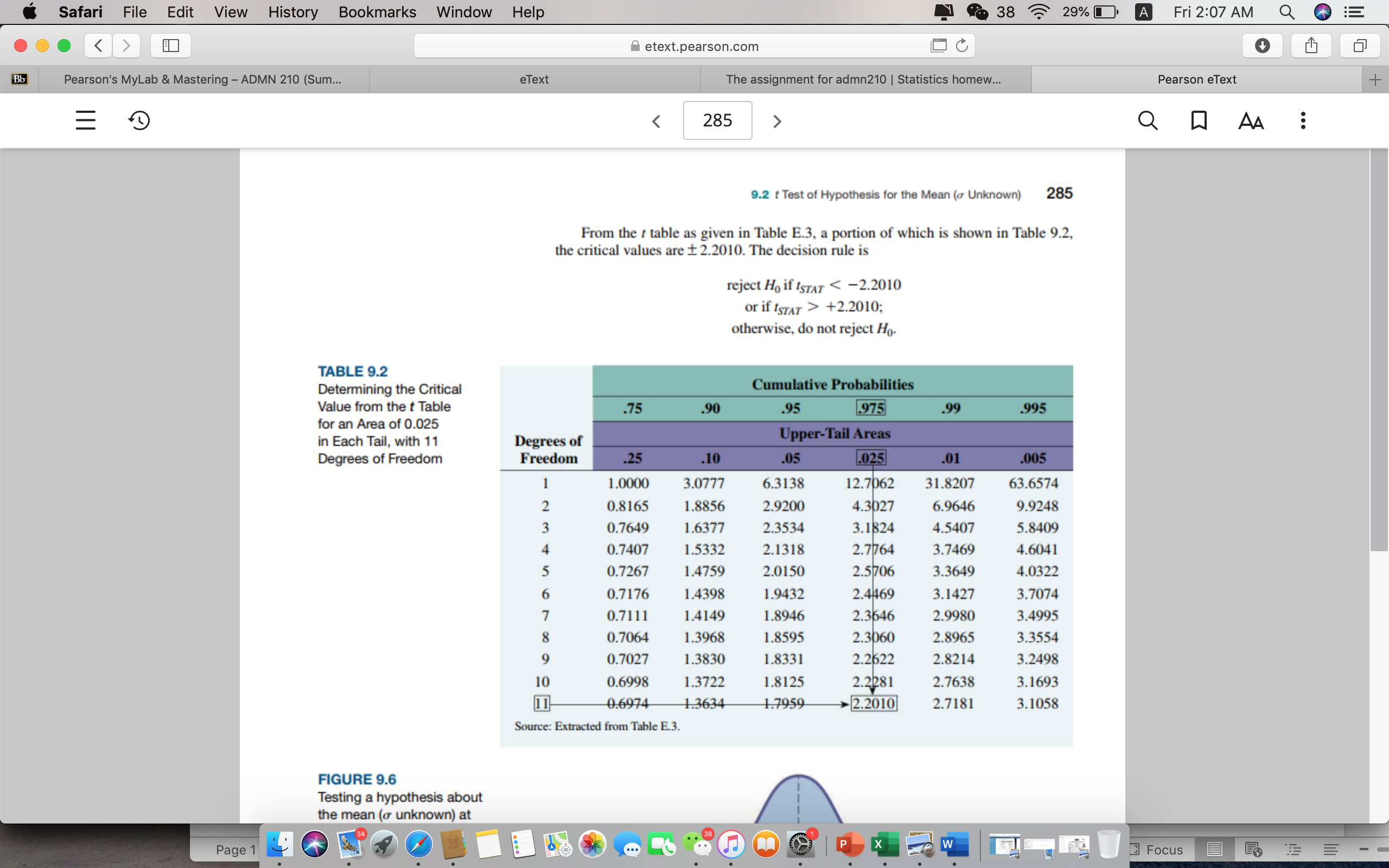The width and height of the screenshot is (1389, 868).
Task: Open the eText table of contents menu
Action: coord(86,120)
